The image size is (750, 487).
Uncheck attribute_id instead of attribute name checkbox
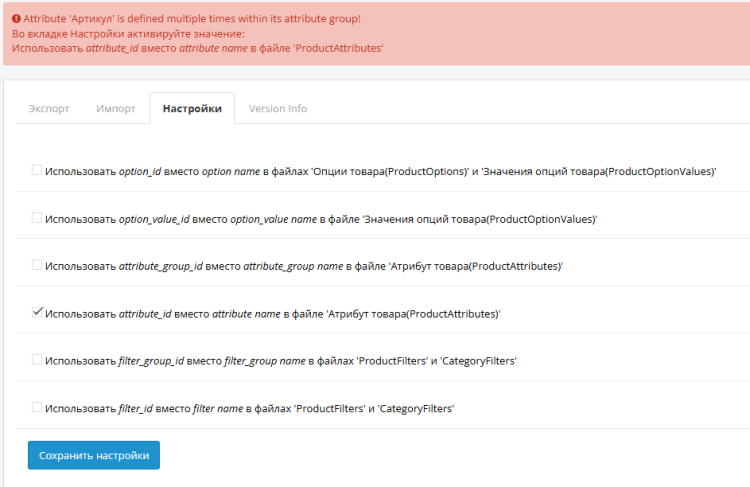[37, 312]
